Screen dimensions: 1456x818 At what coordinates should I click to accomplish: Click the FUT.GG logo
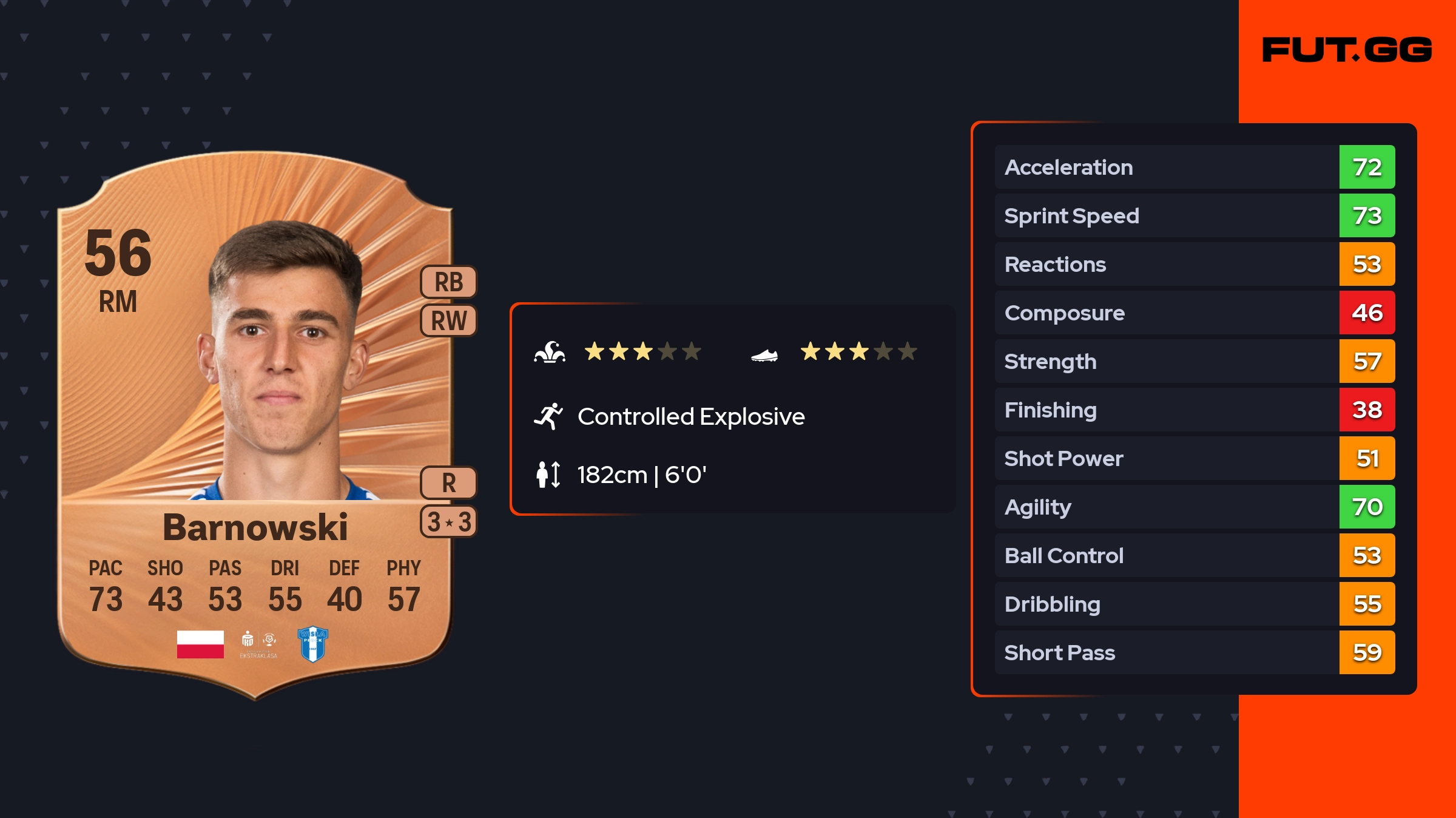(1347, 50)
